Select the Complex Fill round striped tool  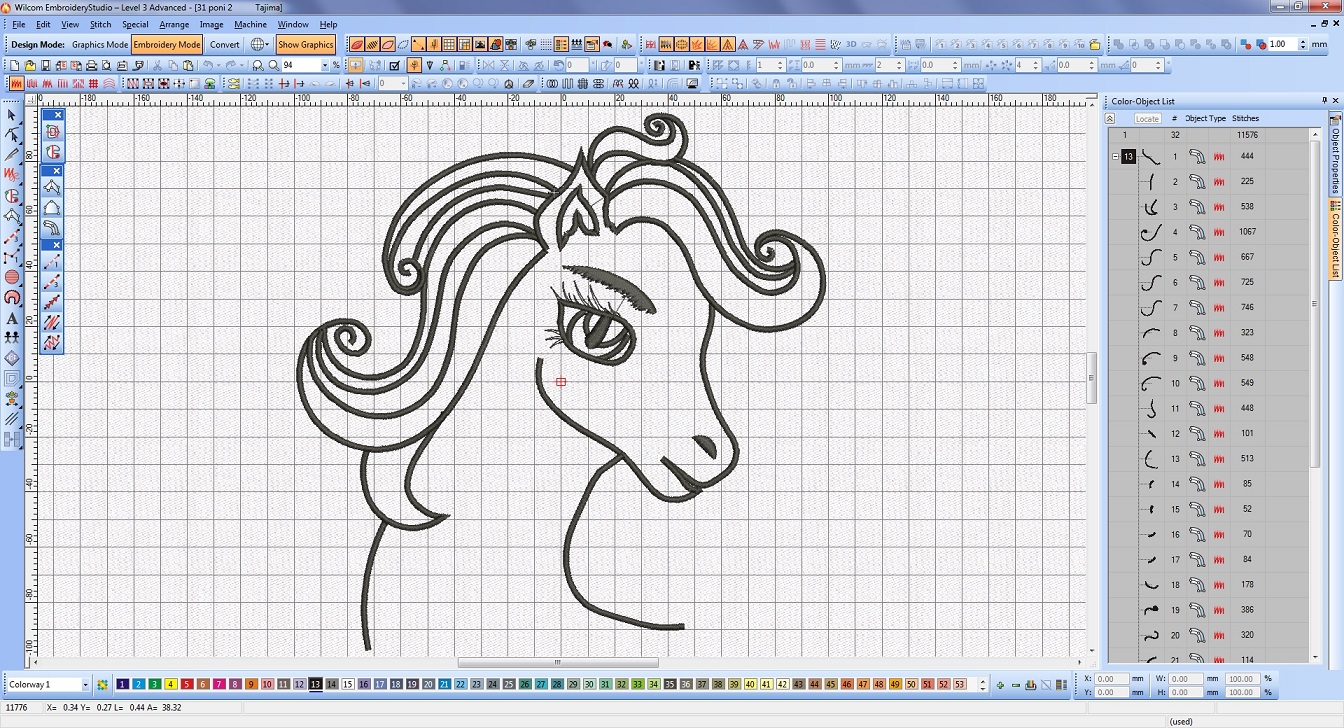click(12, 277)
